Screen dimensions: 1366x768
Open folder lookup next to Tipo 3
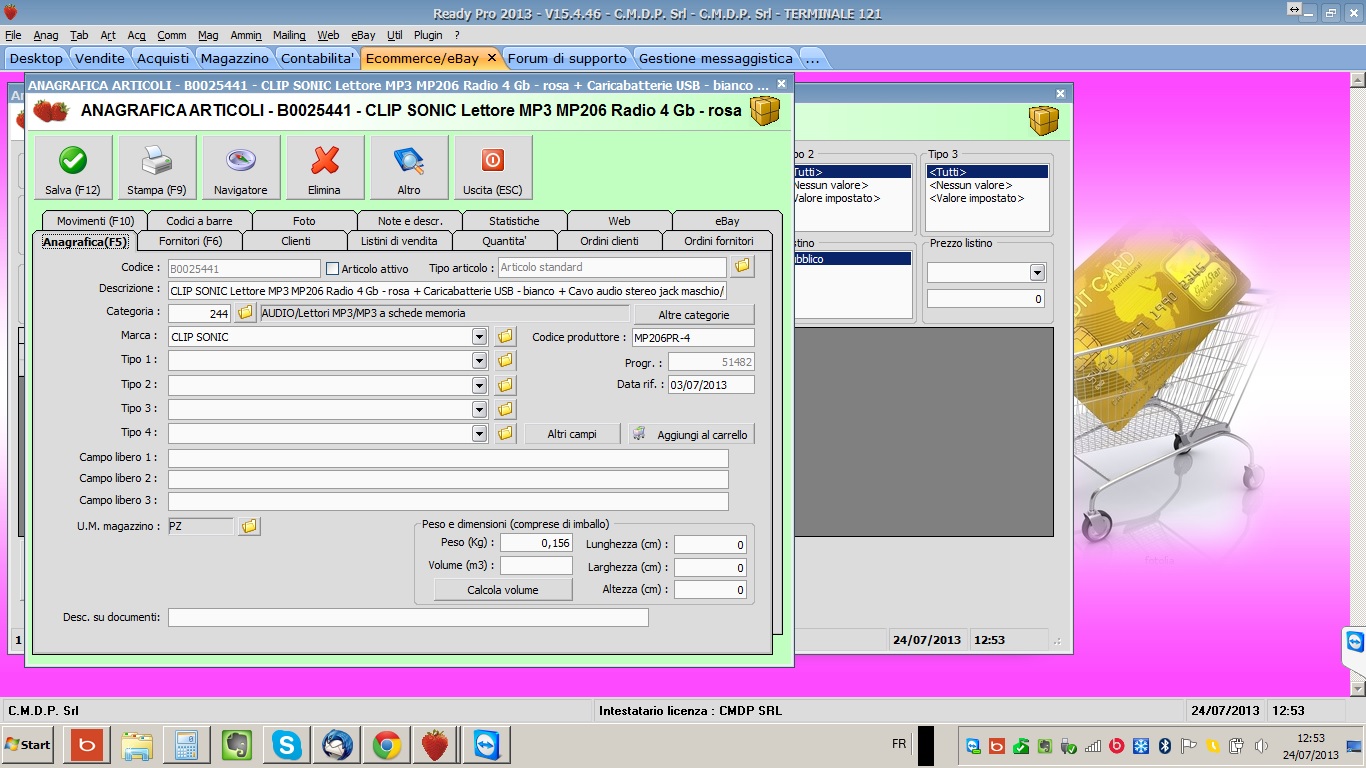point(506,409)
